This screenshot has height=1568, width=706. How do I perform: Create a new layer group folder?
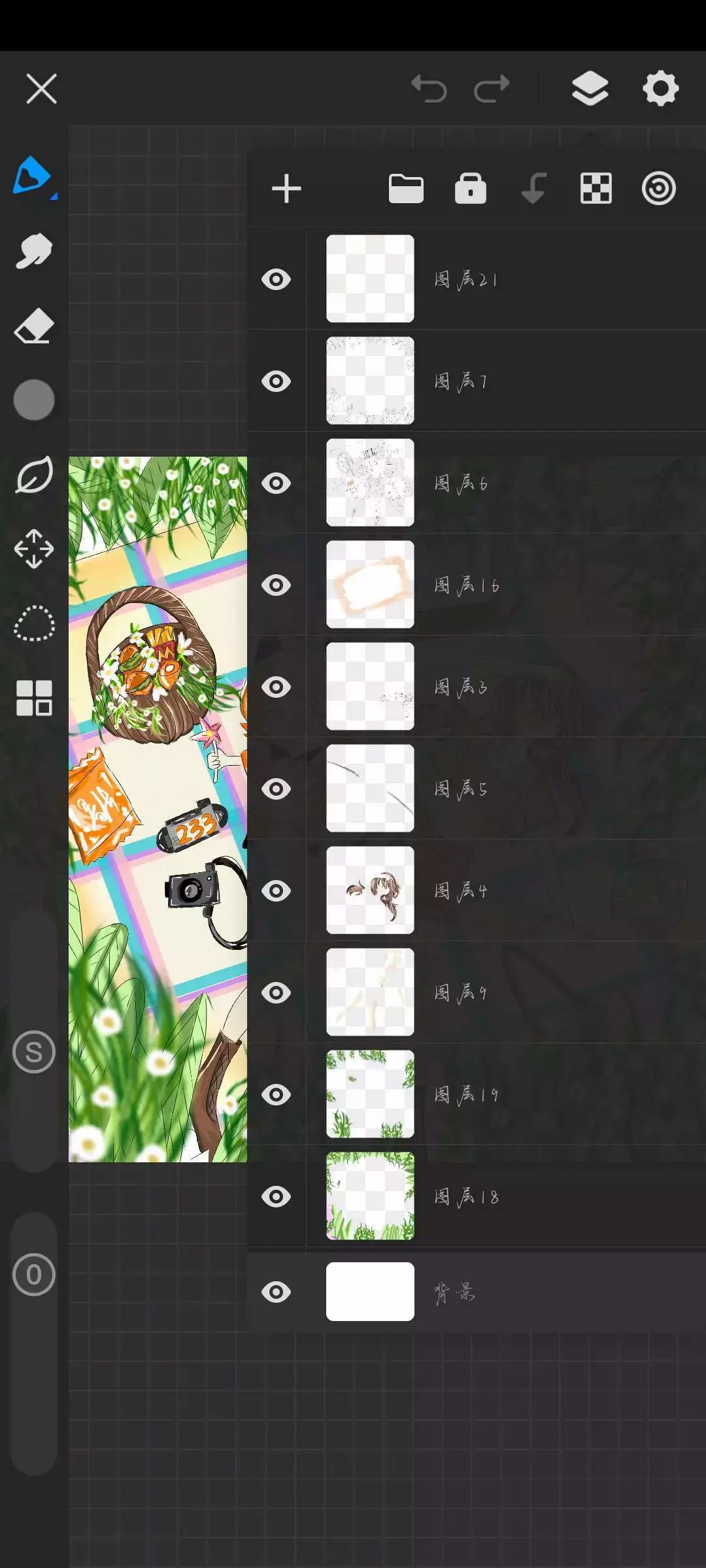(406, 189)
